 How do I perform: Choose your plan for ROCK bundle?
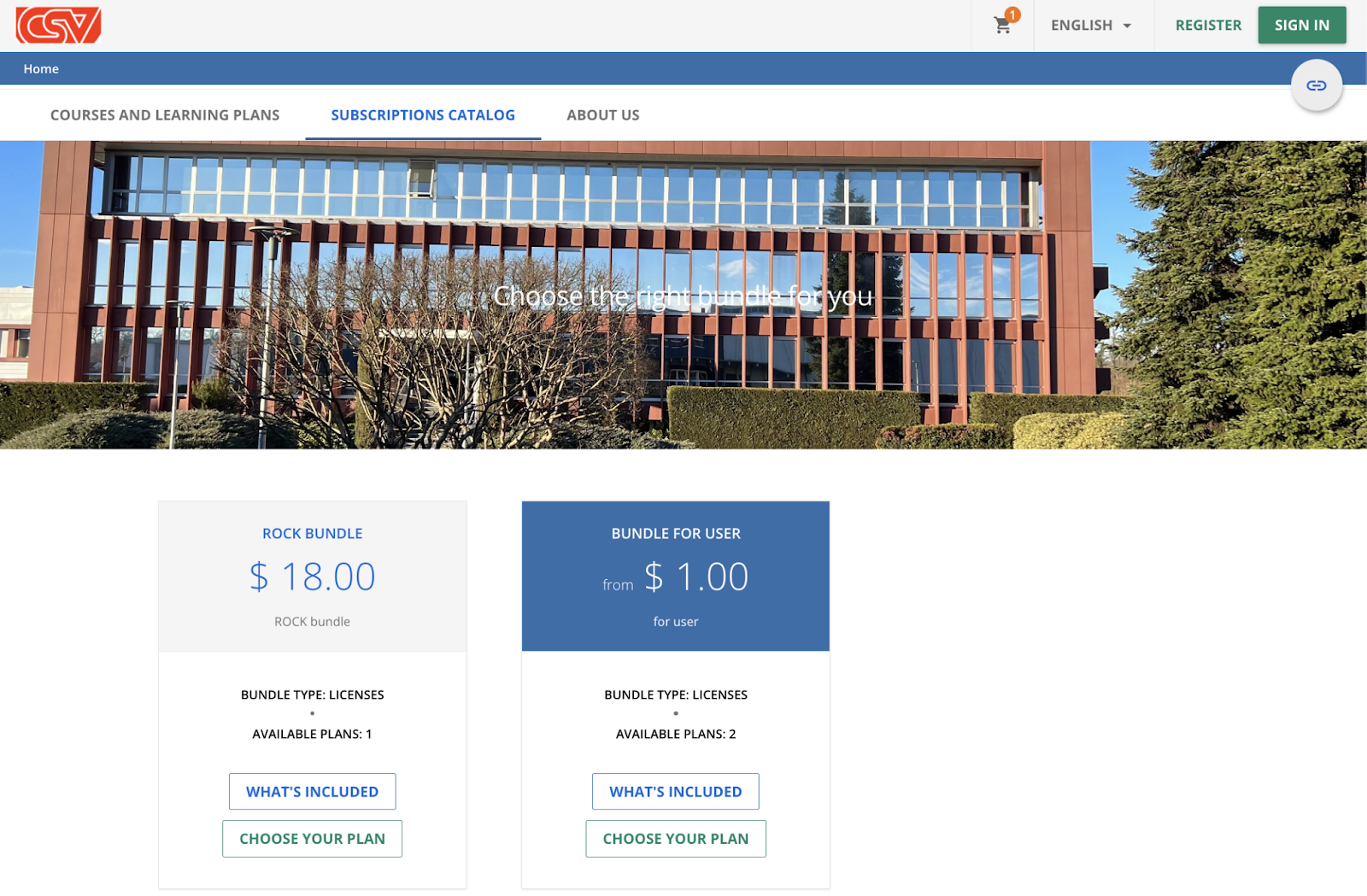pos(312,839)
